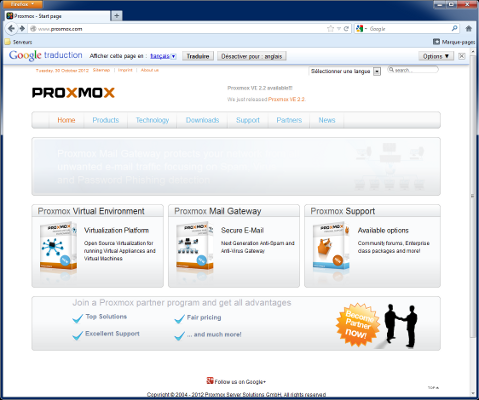Click Join a Proxmox partner program heading
The image size is (479, 400).
tap(182, 303)
